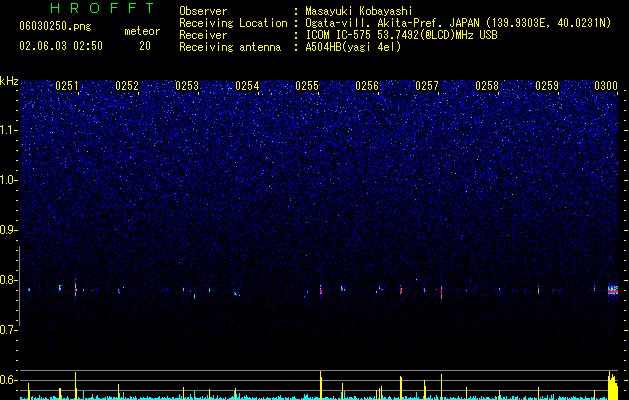The width and height of the screenshot is (629, 400).
Task: Click the 0255 time marker
Action: 307,86
